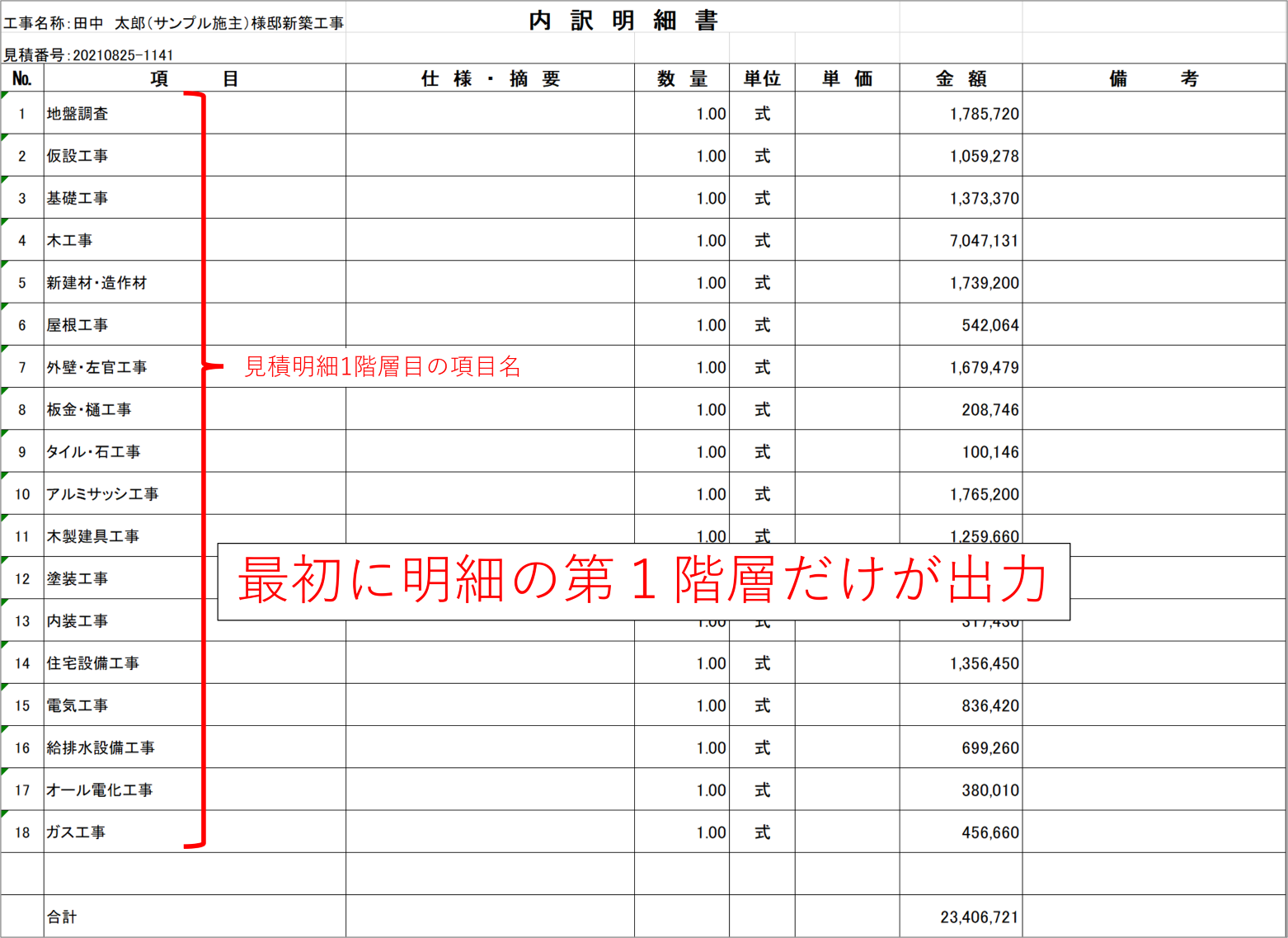Click the 数量 column header
The height and width of the screenshot is (938, 1288).
[x=682, y=78]
